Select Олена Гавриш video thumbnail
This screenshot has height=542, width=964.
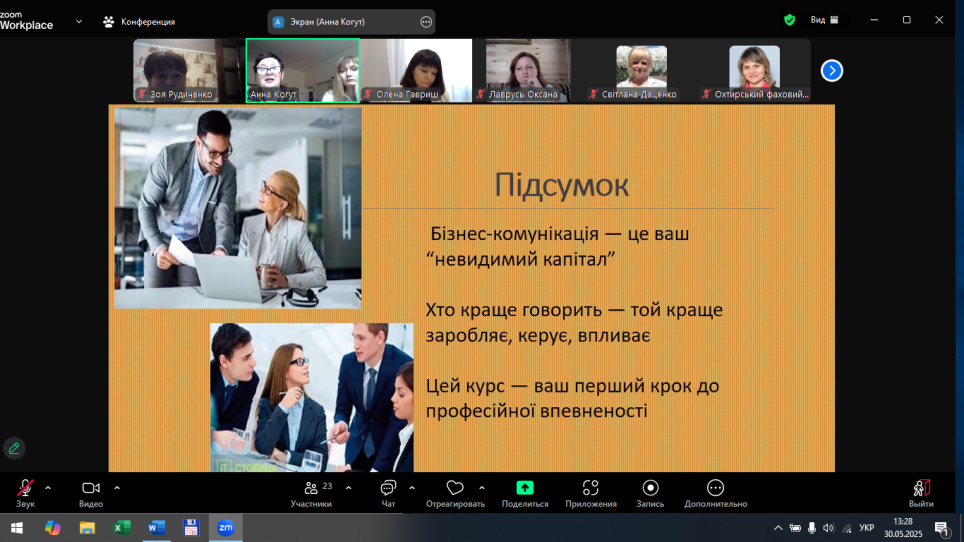coord(416,70)
